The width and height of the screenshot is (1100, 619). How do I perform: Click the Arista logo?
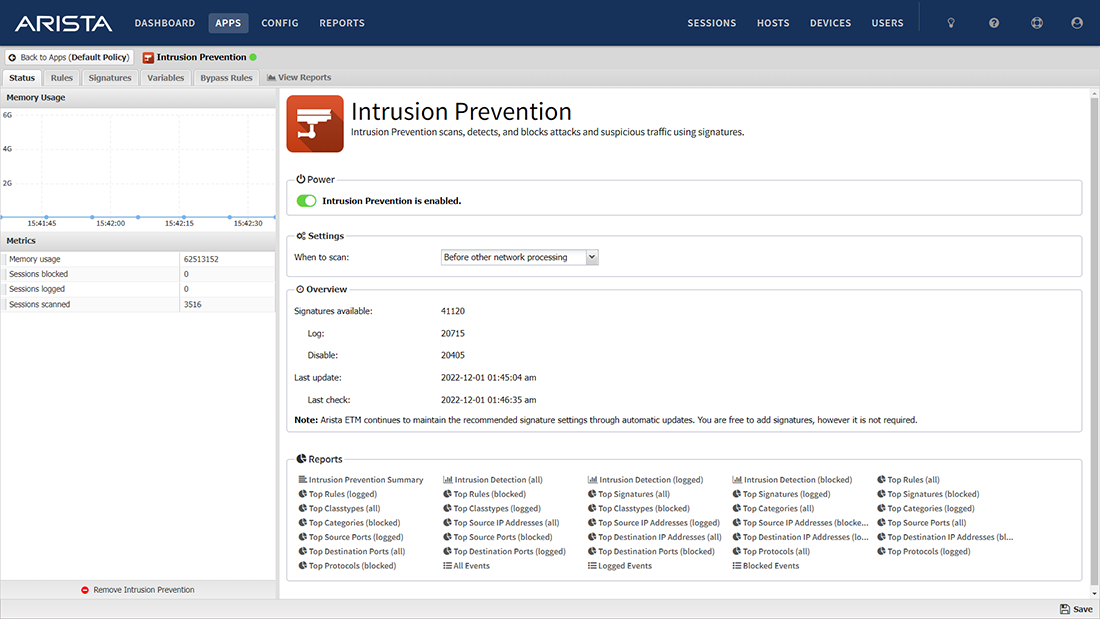coord(63,23)
